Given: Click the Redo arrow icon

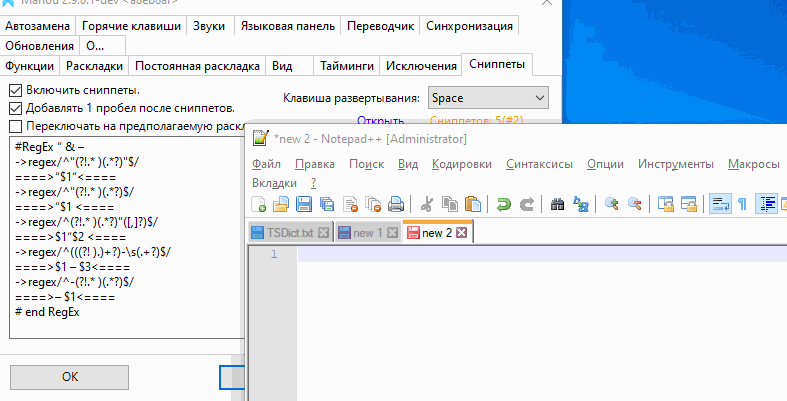Looking at the screenshot, I should [x=527, y=204].
